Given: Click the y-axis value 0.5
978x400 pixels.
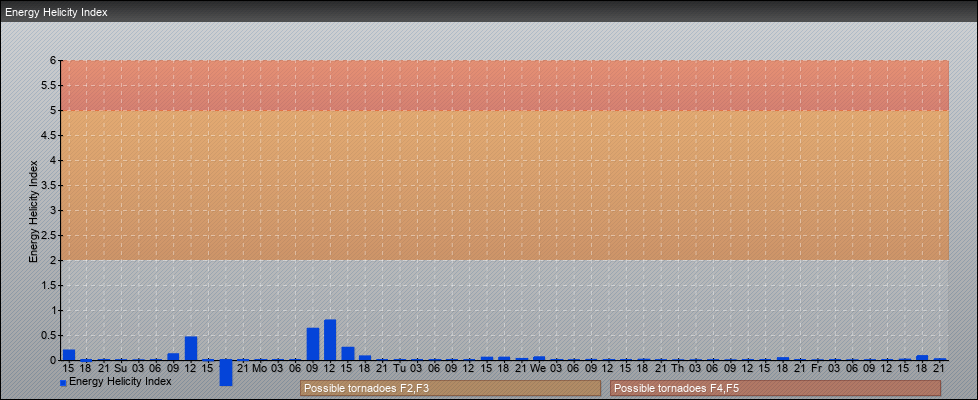Looking at the screenshot, I should tap(49, 335).
